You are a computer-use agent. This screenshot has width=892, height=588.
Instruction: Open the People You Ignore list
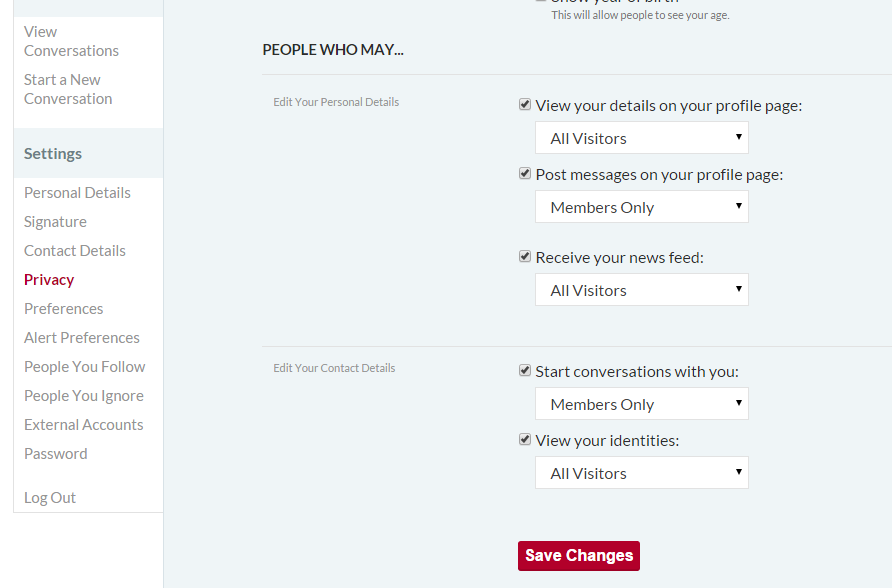coord(84,395)
